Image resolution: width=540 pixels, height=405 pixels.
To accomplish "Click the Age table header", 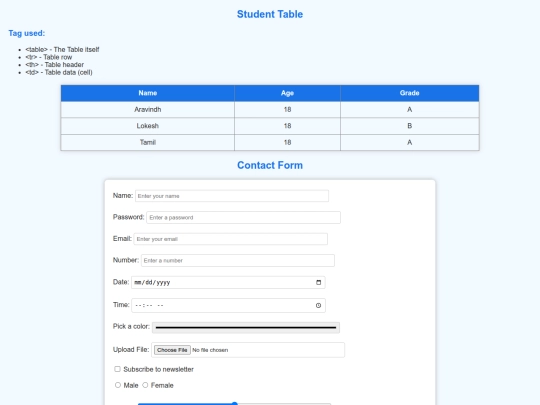I will (x=288, y=93).
